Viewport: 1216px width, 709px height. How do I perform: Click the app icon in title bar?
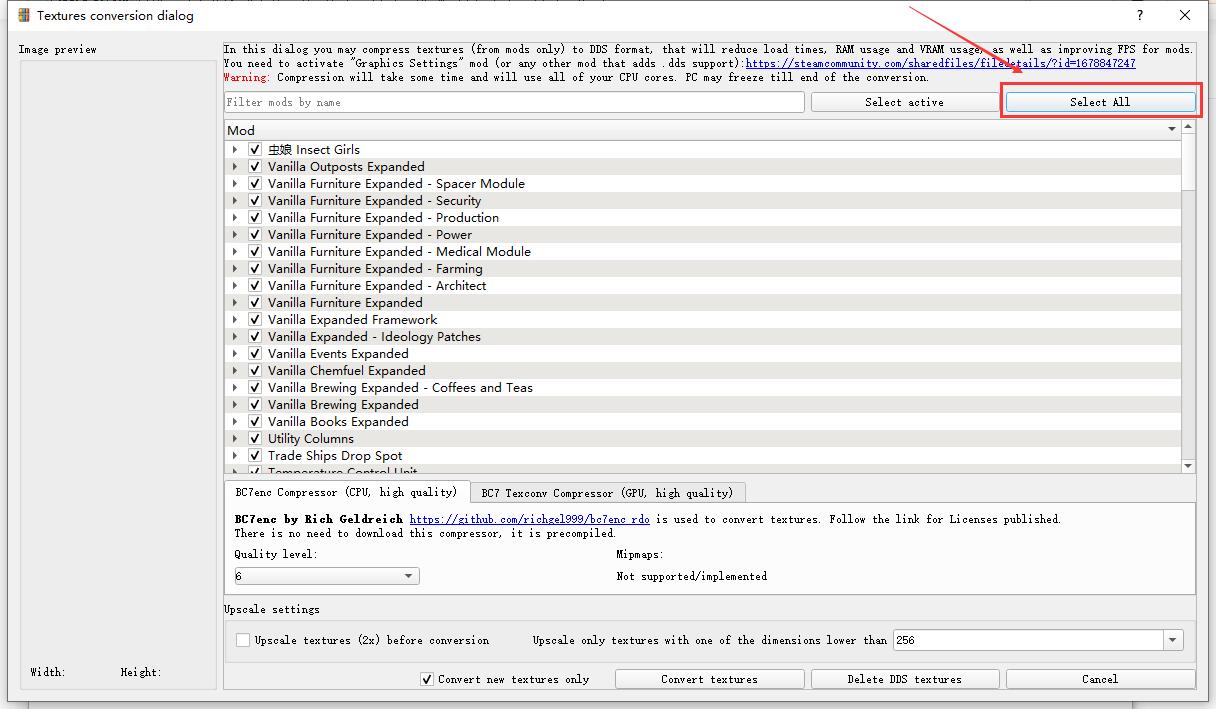(x=24, y=15)
